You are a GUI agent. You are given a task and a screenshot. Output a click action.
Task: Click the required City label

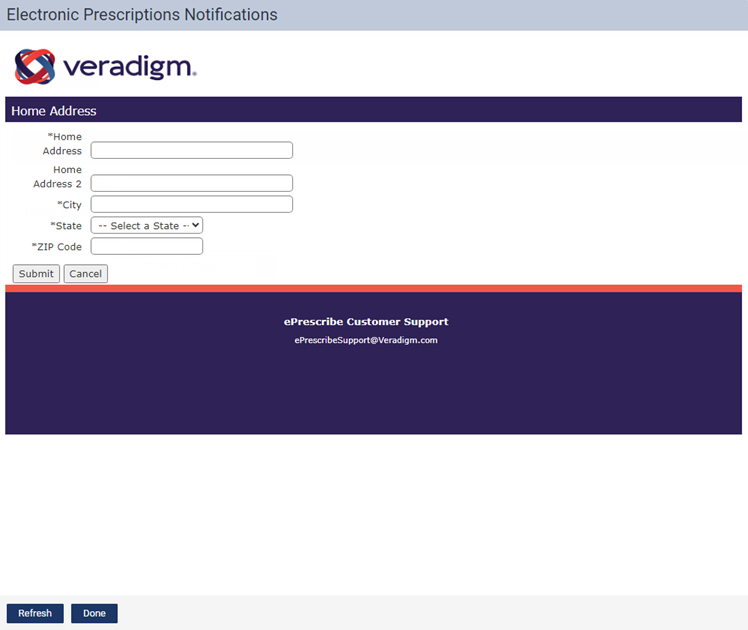tap(69, 205)
